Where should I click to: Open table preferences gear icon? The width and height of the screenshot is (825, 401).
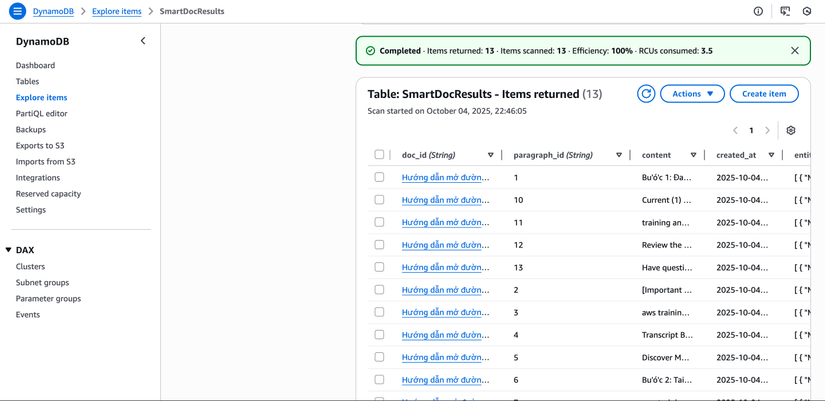coord(791,130)
